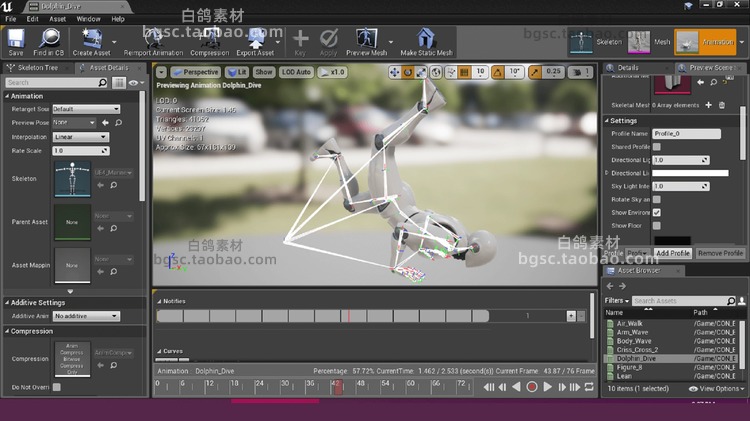Open Preview Pose None dropdown
Image resolution: width=750 pixels, height=421 pixels.
pos(74,122)
